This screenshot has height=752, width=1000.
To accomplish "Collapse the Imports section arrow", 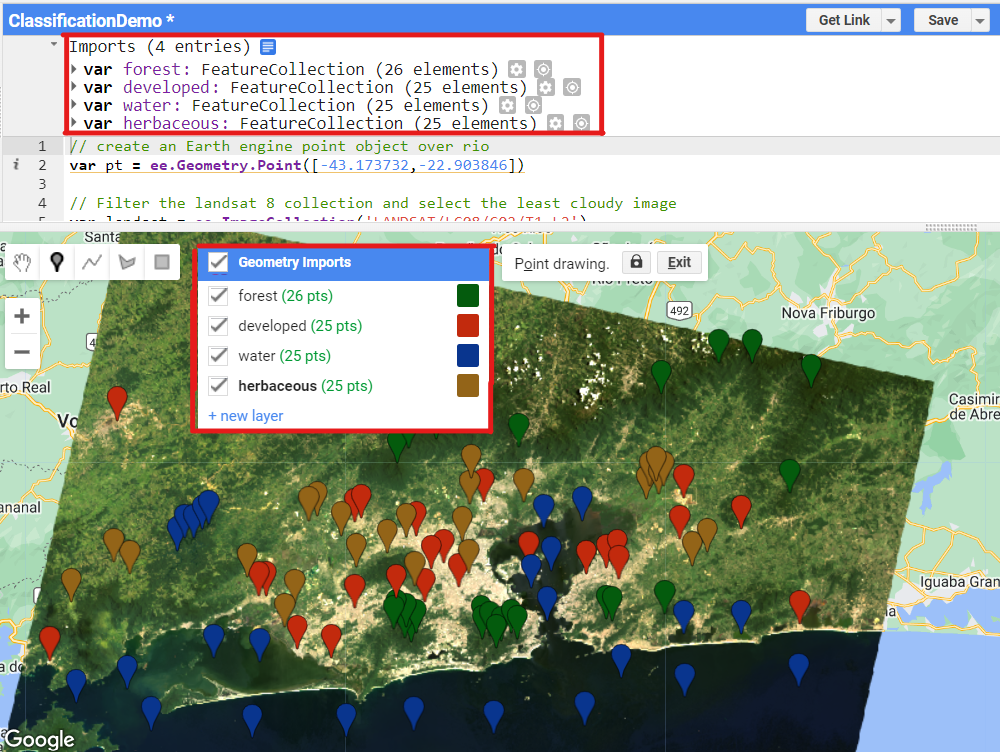I will coord(54,45).
